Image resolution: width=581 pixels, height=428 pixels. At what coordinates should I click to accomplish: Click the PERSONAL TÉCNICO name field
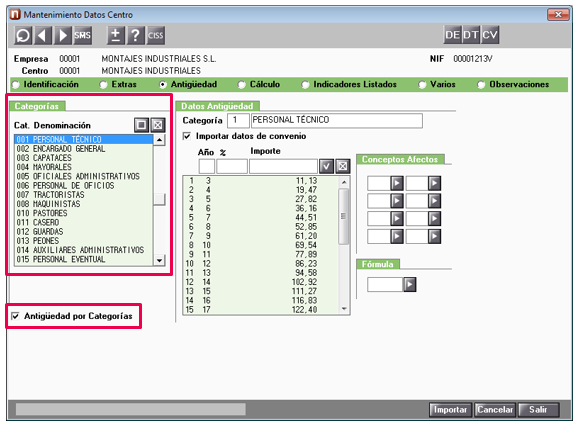[x=337, y=120]
